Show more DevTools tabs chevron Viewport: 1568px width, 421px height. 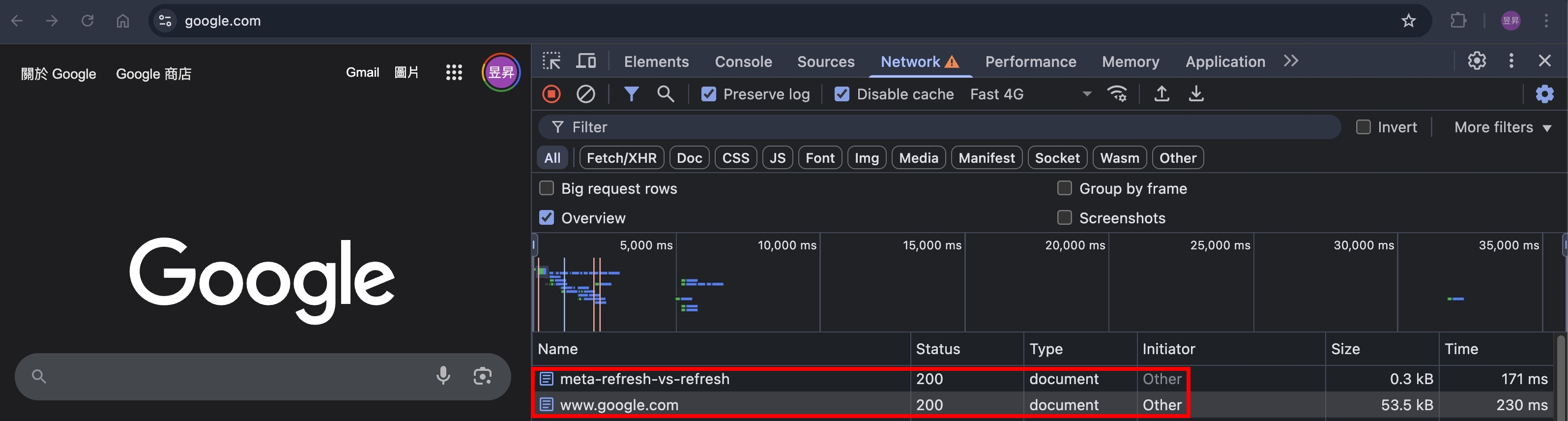(x=1291, y=61)
